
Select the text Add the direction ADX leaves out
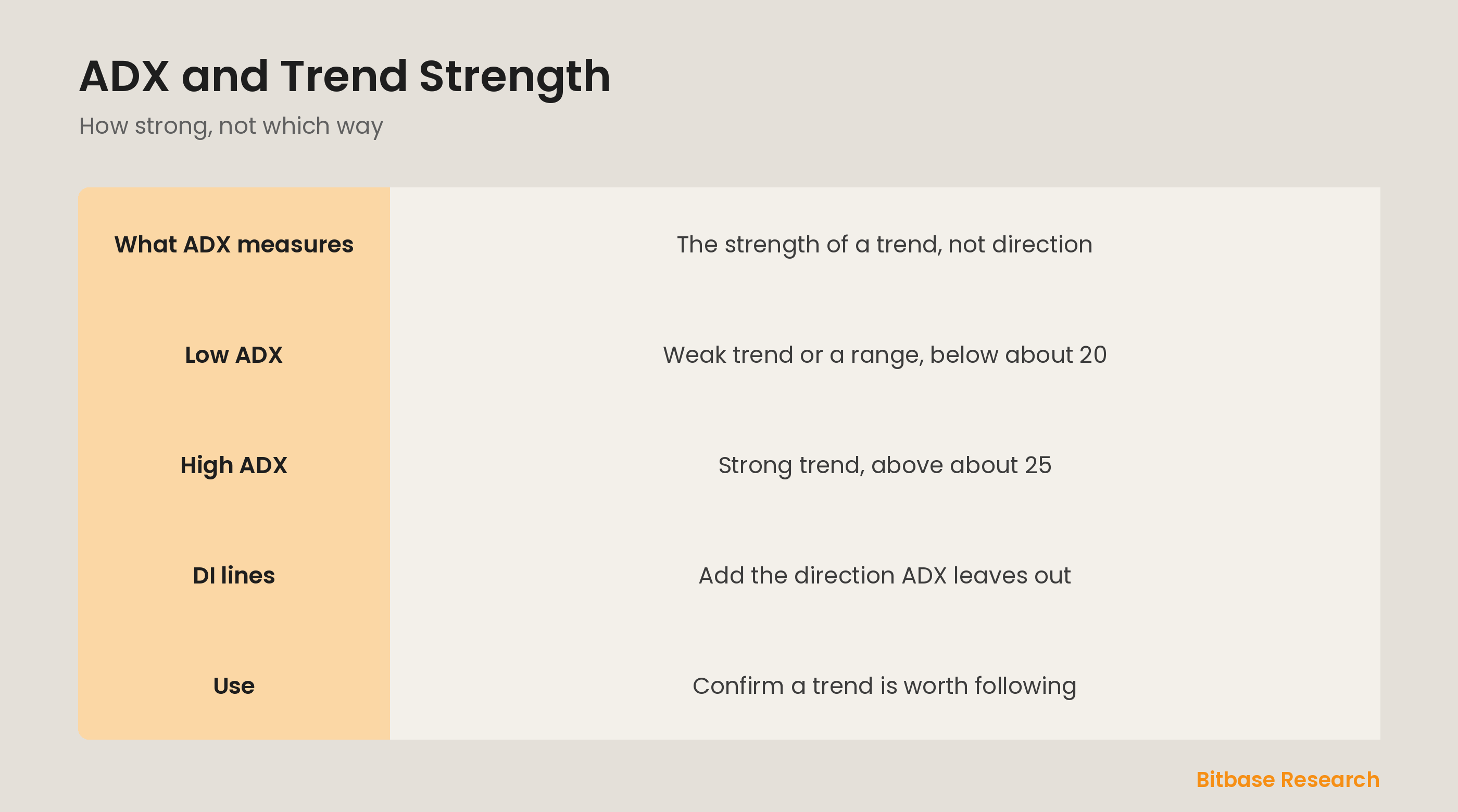[x=885, y=576]
